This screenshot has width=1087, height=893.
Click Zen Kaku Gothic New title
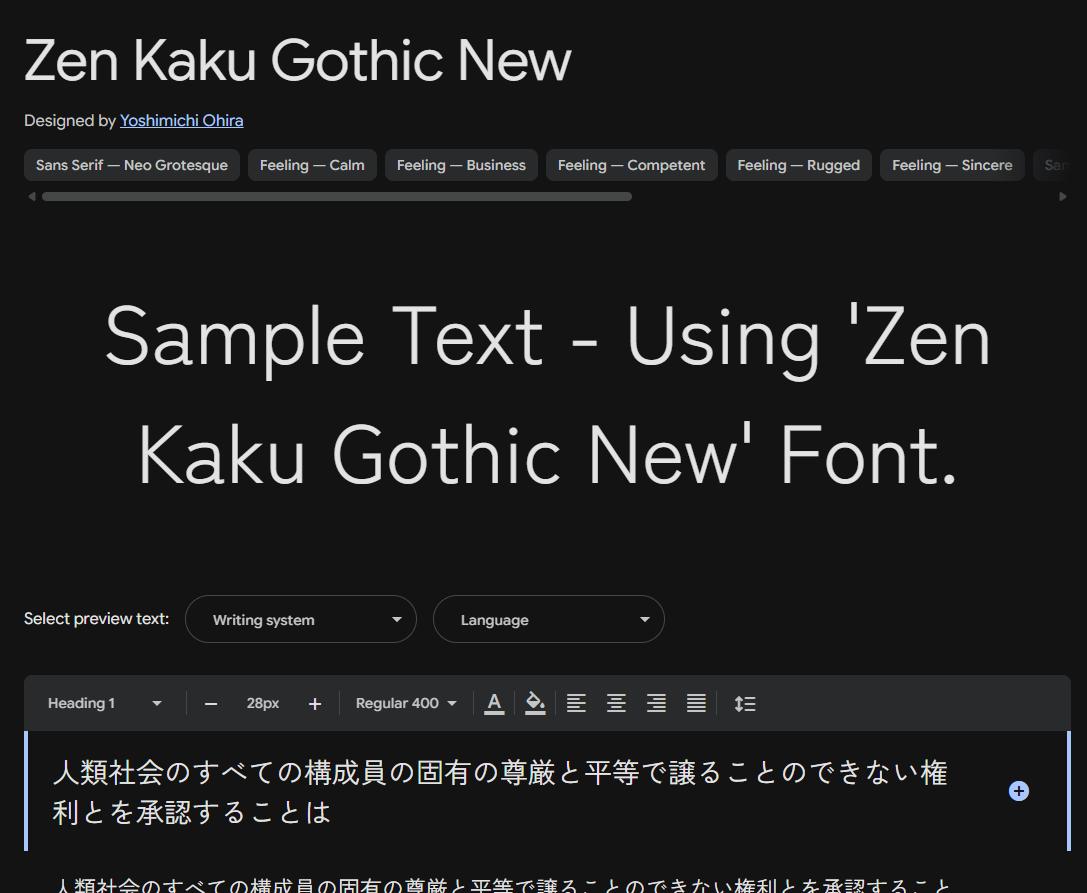point(298,60)
